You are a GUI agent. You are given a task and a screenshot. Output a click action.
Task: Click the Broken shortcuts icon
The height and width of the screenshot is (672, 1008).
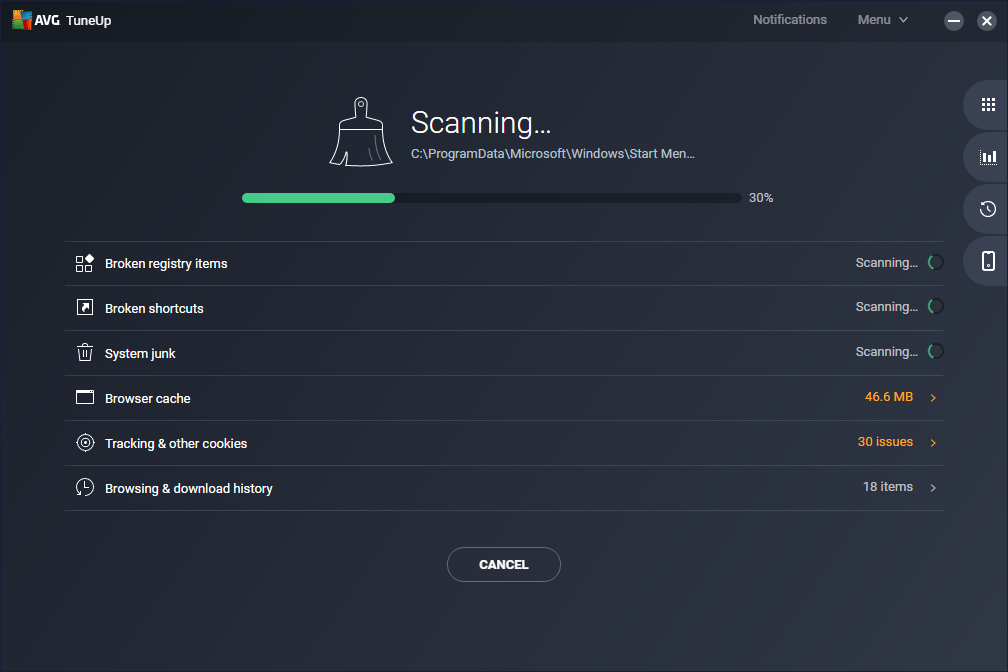point(85,308)
